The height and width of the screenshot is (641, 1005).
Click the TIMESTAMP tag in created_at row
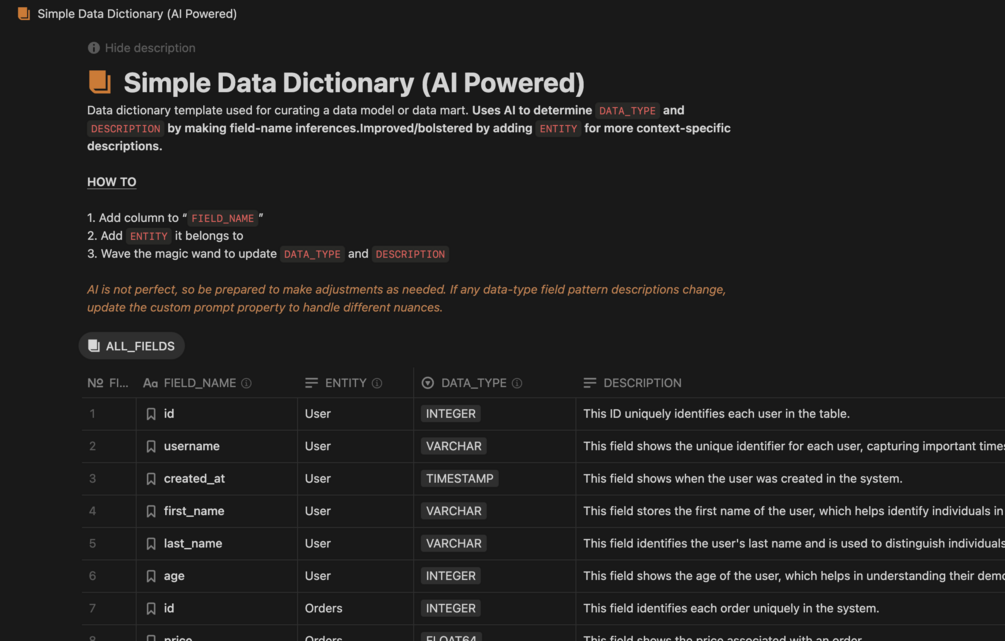(x=459, y=479)
